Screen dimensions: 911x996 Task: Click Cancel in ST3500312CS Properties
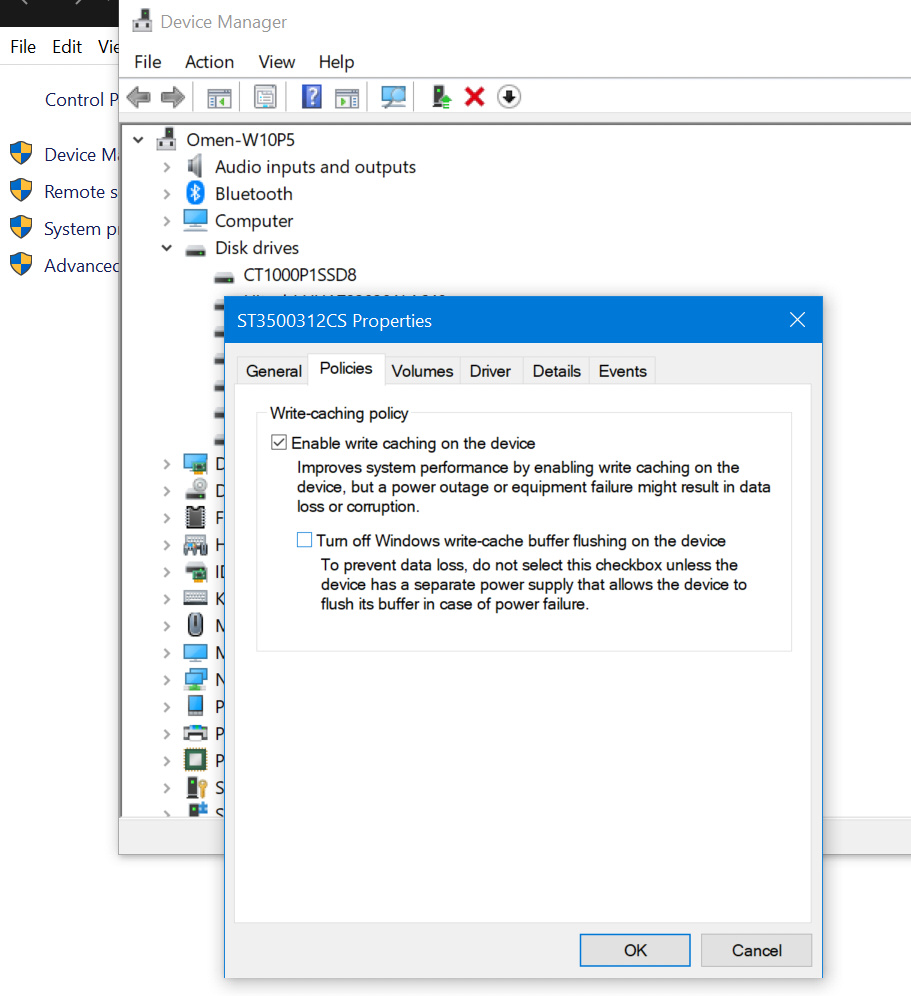coord(756,950)
